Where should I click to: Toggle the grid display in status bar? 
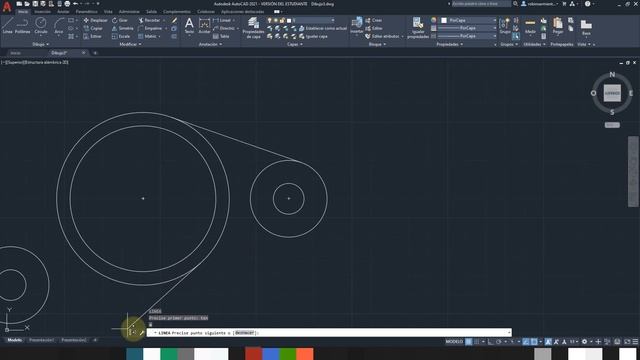469,342
